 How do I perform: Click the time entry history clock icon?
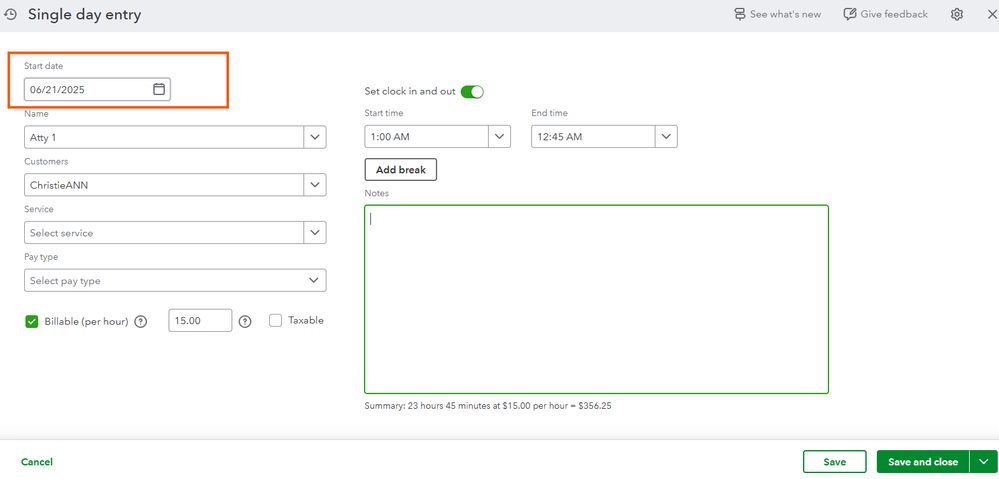[x=11, y=15]
